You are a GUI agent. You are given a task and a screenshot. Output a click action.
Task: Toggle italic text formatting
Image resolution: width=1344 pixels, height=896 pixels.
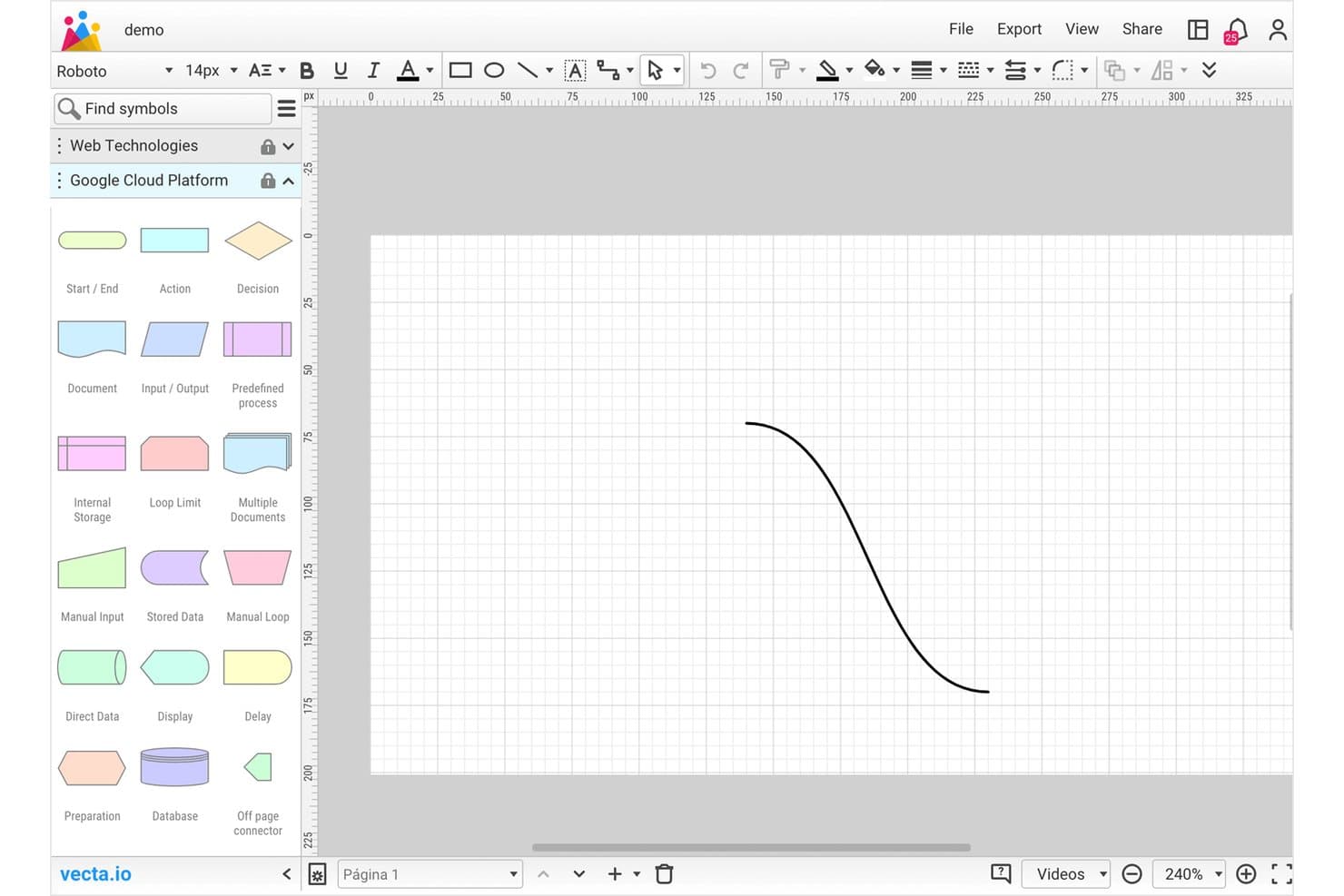[x=373, y=71]
